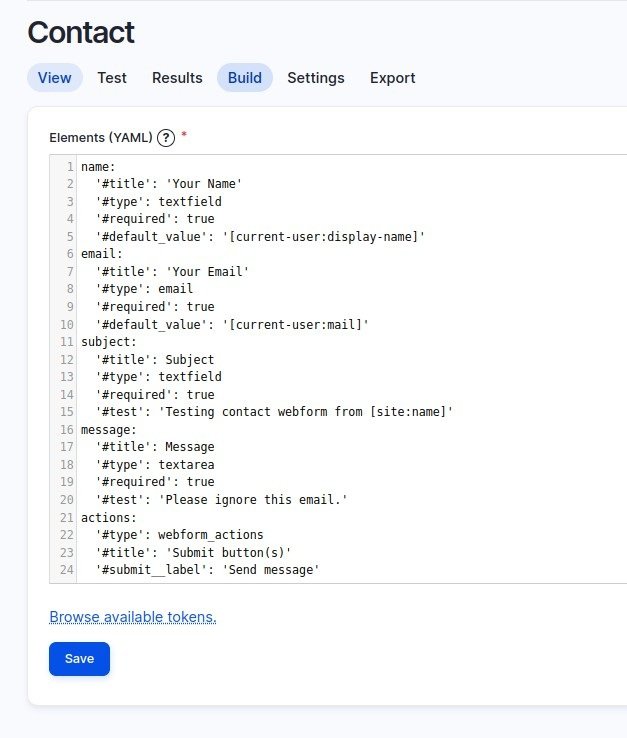Viewport: 627px width, 738px height.
Task: Open the help icon beside Elements (YAML)
Action: pos(166,137)
